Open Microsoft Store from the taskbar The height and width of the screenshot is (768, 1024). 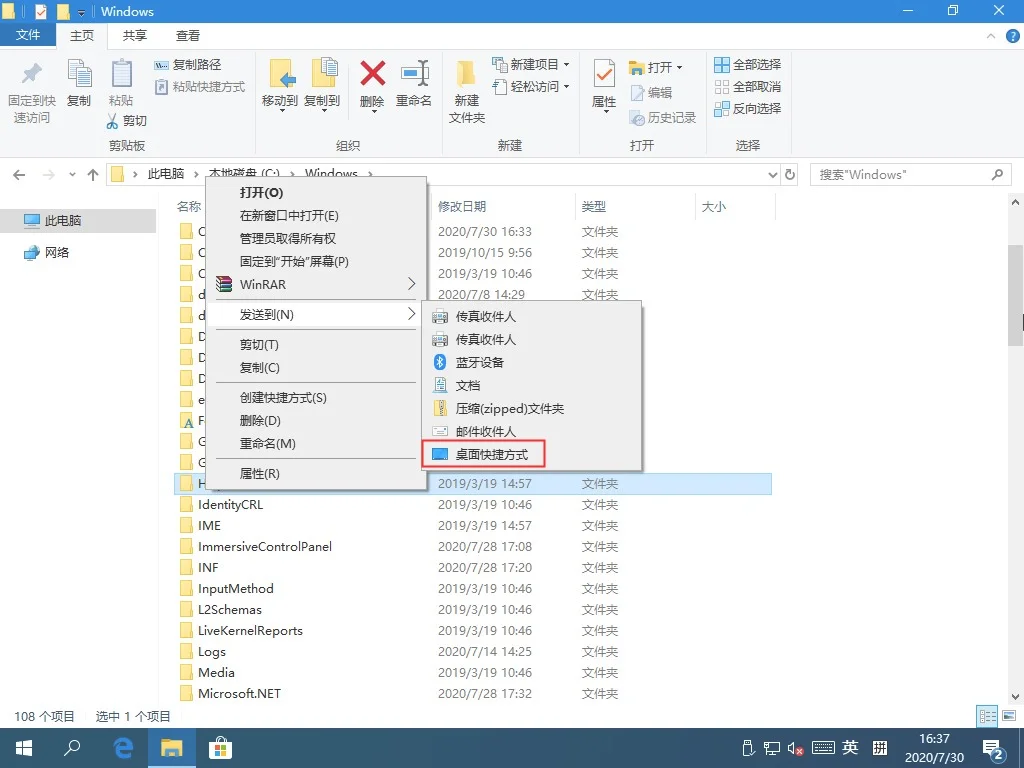[x=220, y=748]
